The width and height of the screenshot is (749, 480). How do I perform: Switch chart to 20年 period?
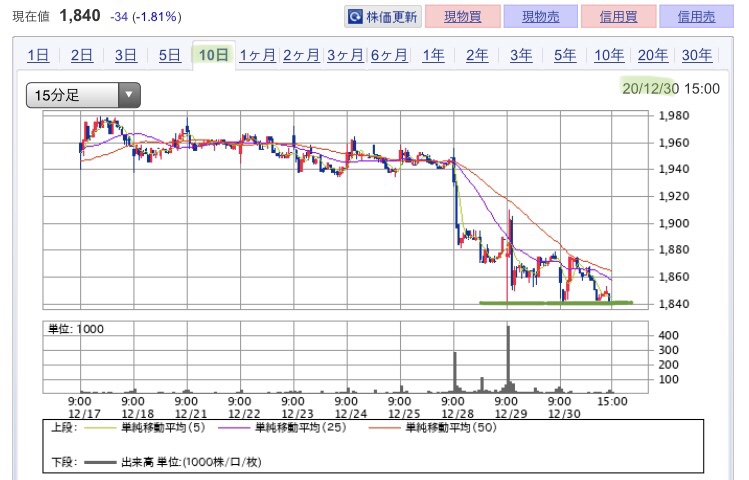click(x=653, y=55)
